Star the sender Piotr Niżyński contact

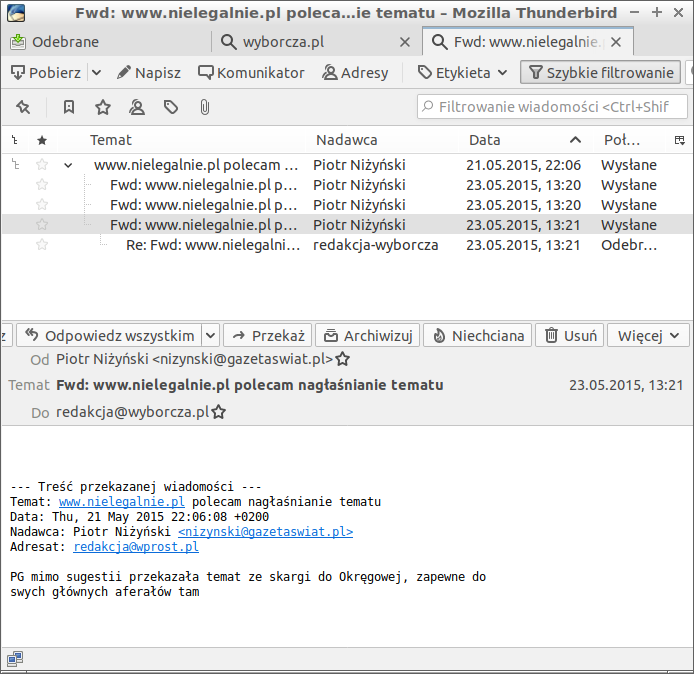[x=342, y=359]
